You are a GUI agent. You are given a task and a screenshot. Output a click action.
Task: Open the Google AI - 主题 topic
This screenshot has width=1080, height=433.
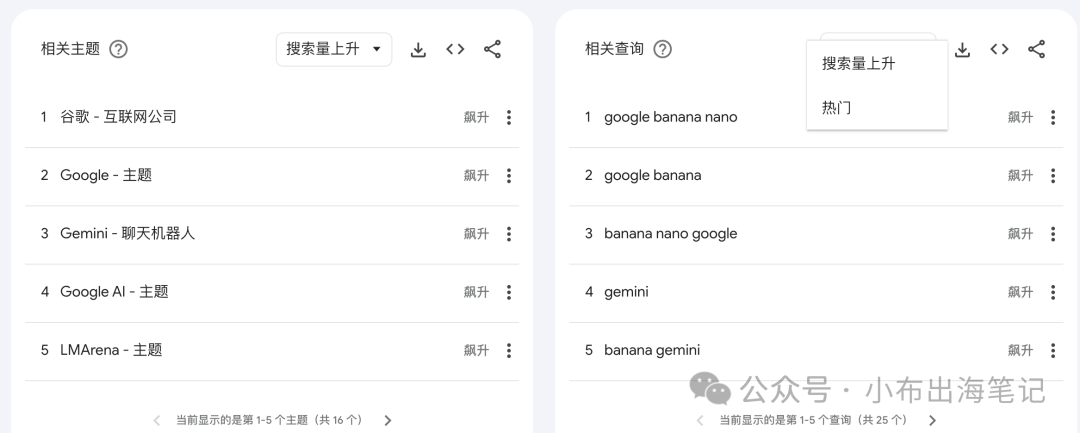114,292
